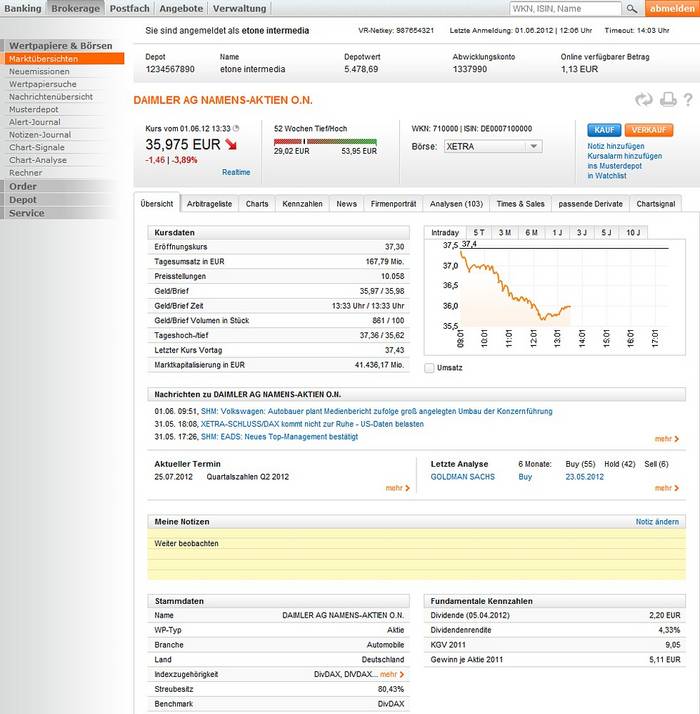700x714 pixels.
Task: Switch to the Analysen (103) tab
Action: tap(456, 204)
